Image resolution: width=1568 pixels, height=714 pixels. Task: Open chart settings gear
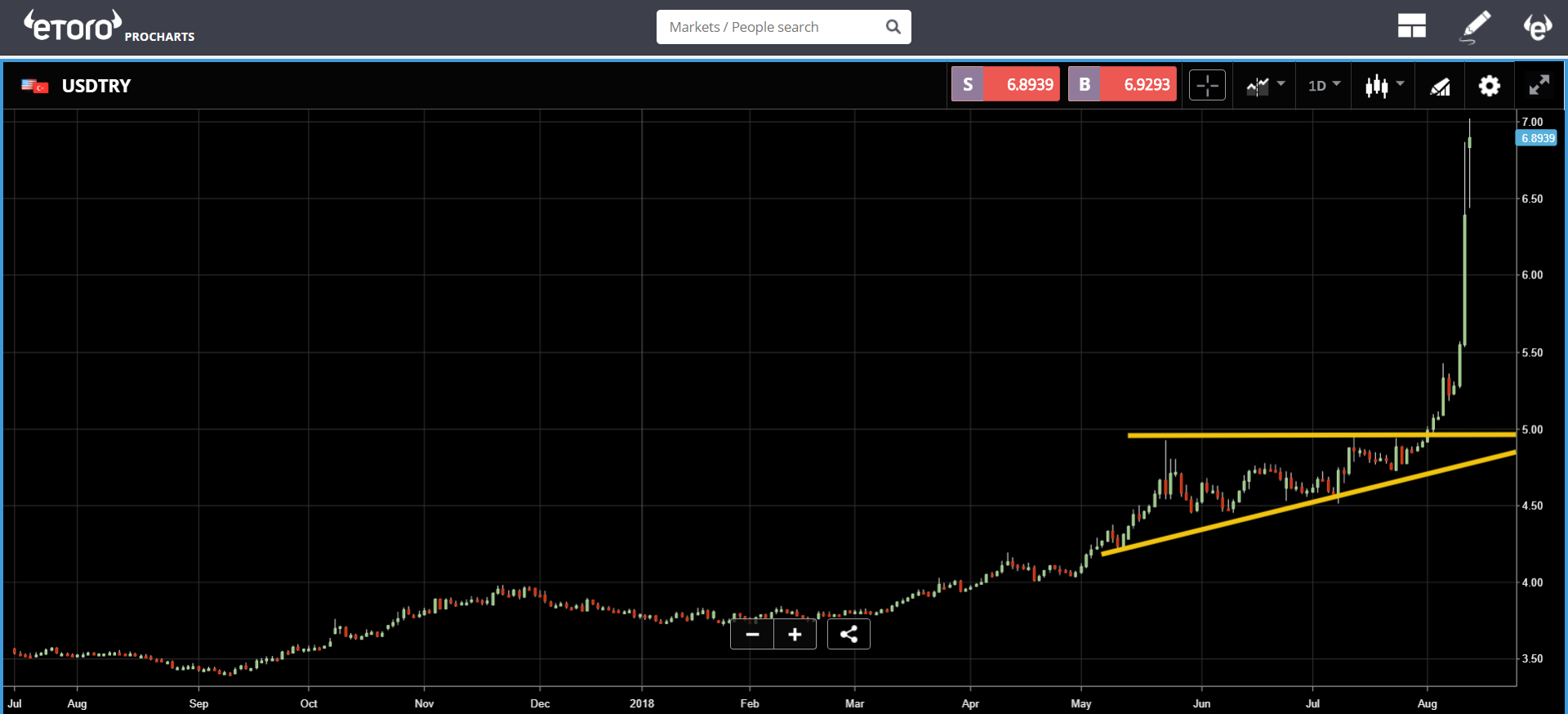coord(1489,86)
